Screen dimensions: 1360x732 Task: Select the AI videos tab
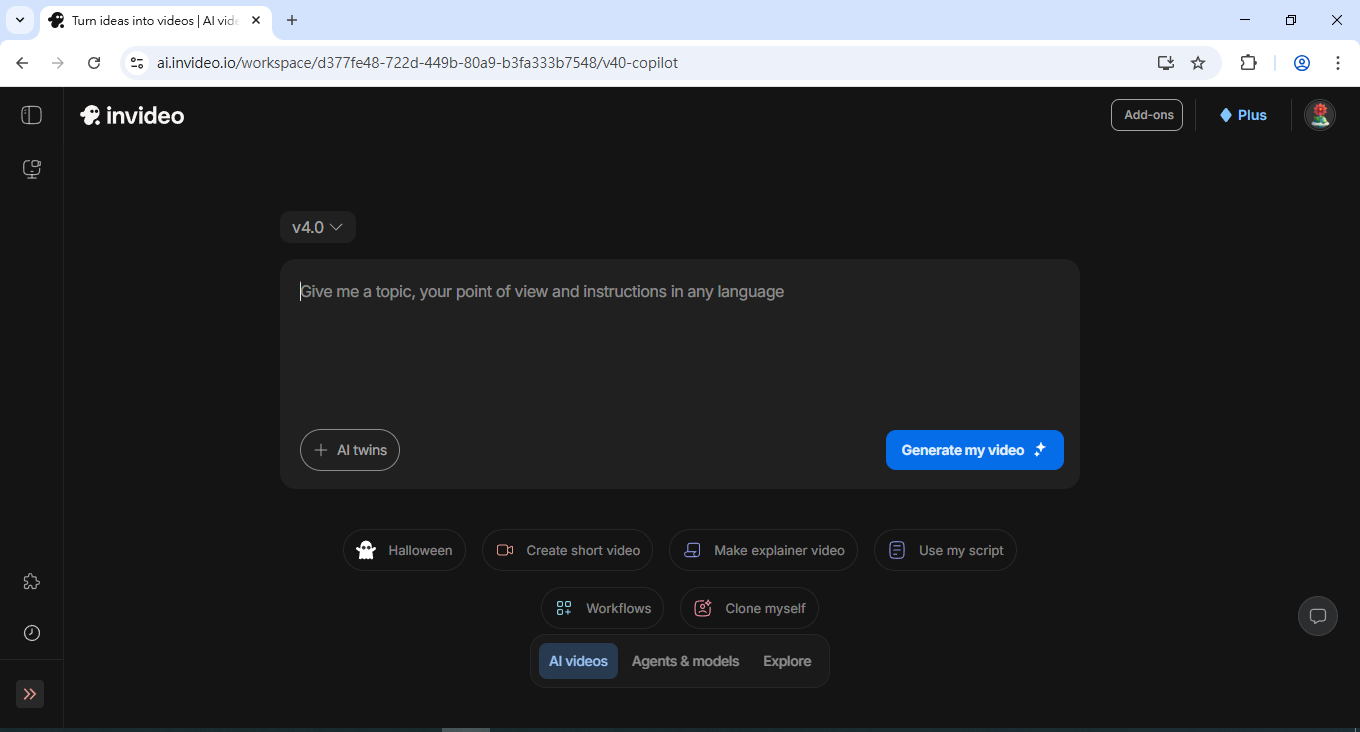(x=578, y=661)
